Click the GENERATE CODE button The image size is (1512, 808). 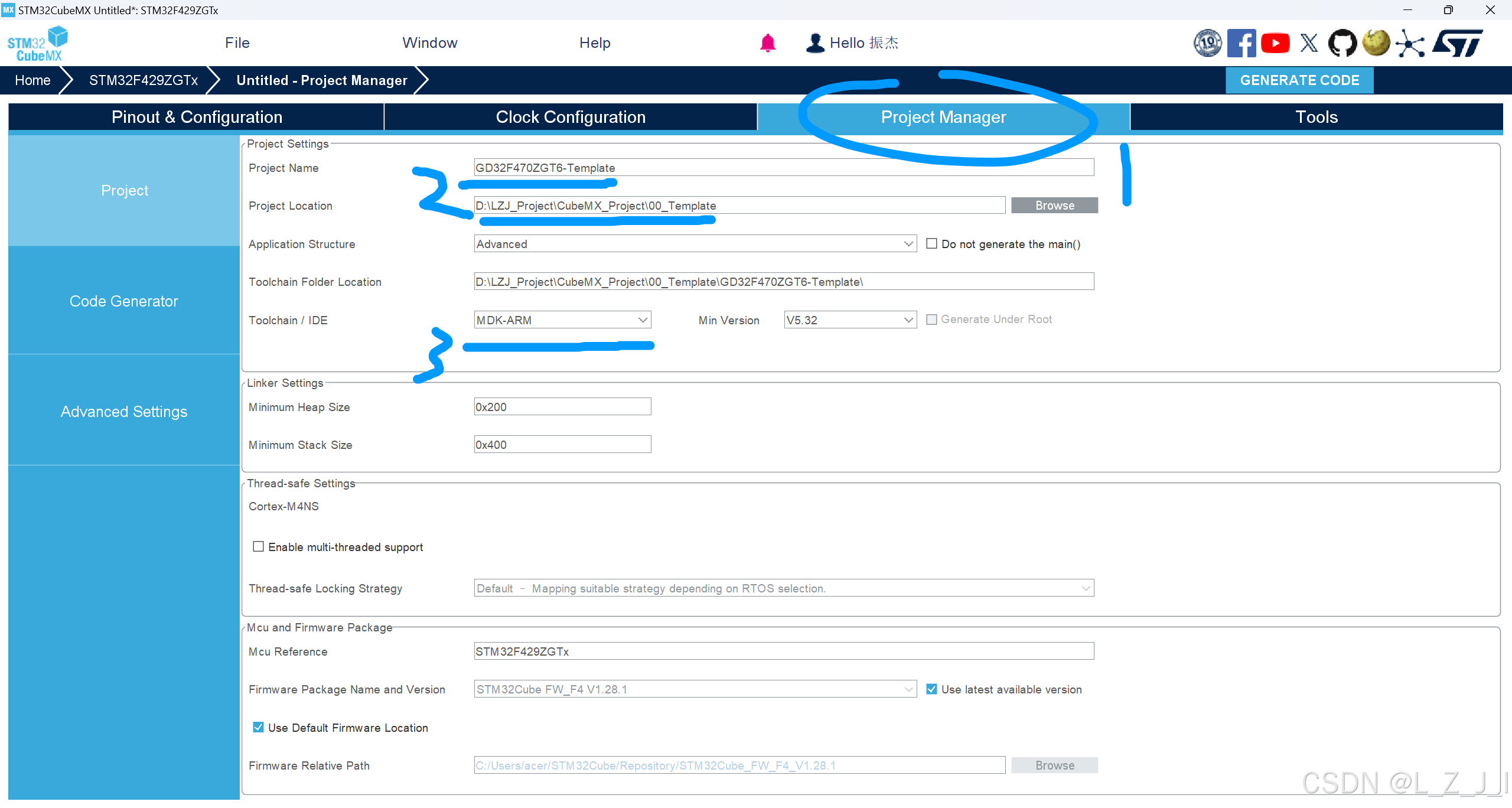point(1299,80)
